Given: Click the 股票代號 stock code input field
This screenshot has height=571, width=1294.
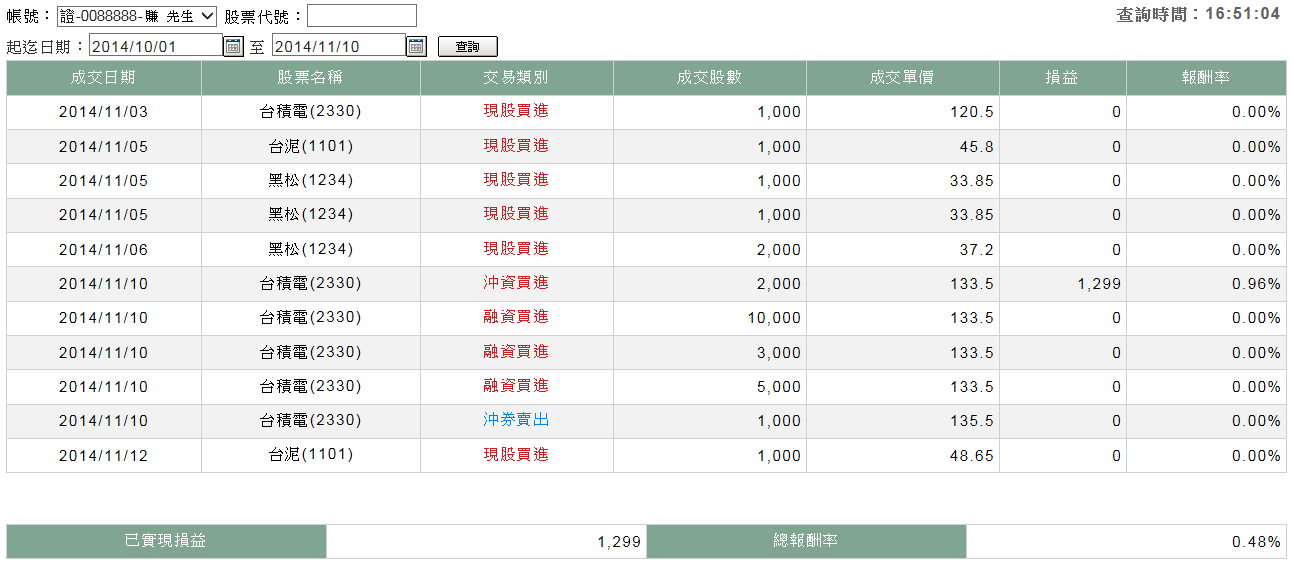Looking at the screenshot, I should pos(361,16).
